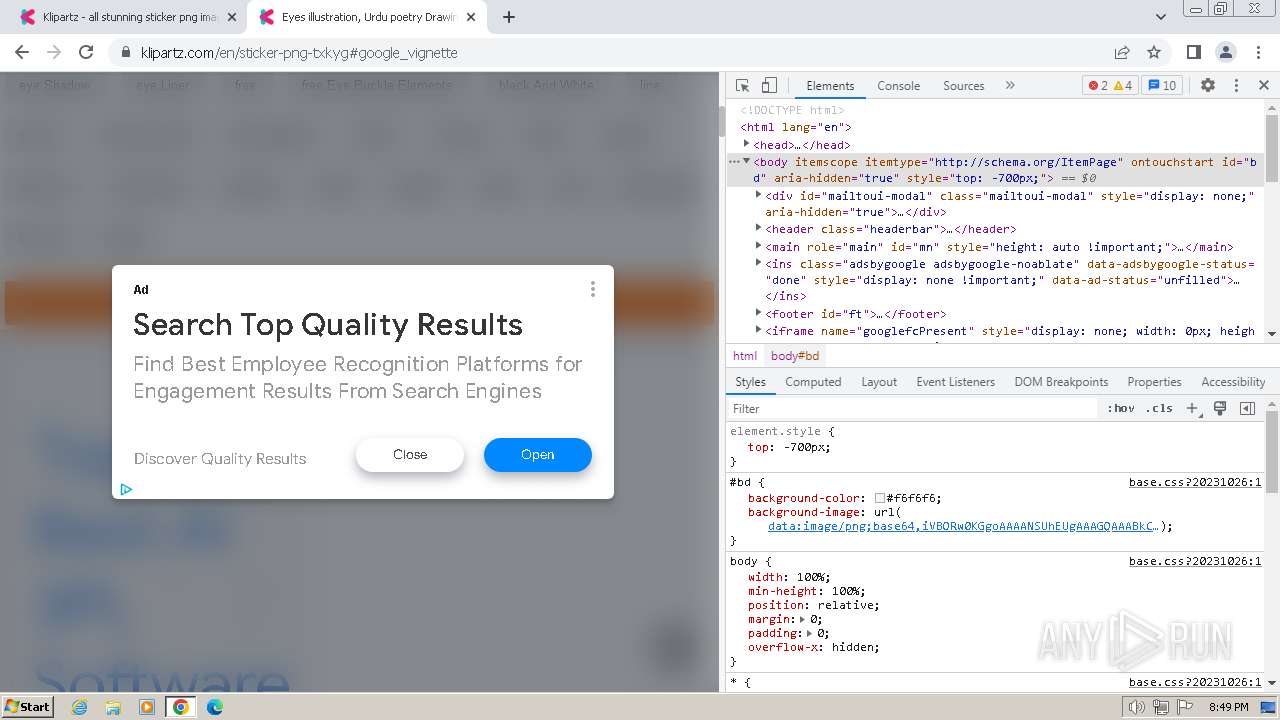Image resolution: width=1280 pixels, height=720 pixels.
Task: Select the inspect element picker icon
Action: [x=742, y=86]
